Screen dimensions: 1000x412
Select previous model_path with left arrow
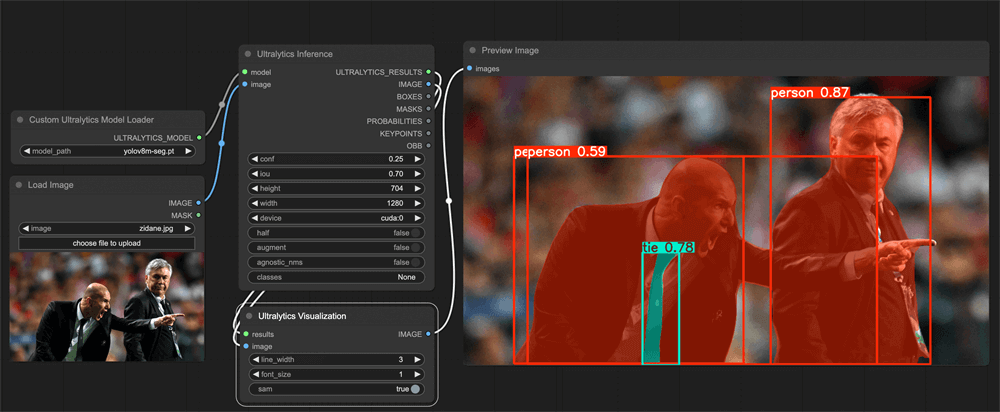tap(26, 152)
